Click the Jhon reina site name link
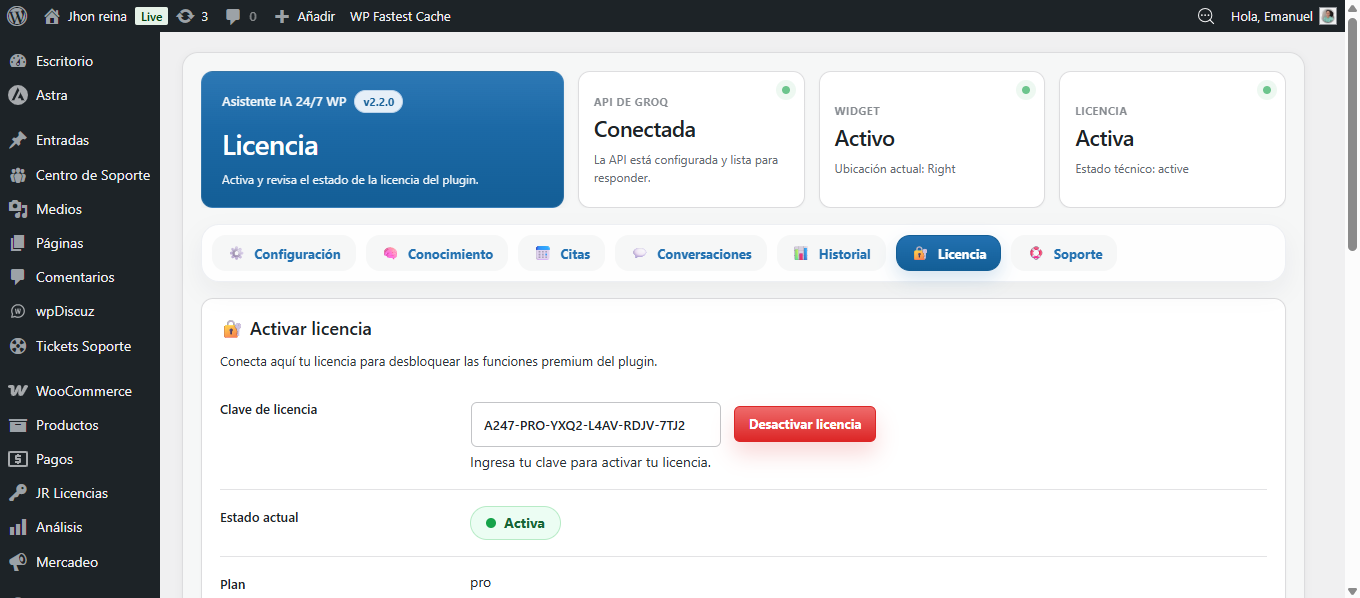 tap(97, 16)
